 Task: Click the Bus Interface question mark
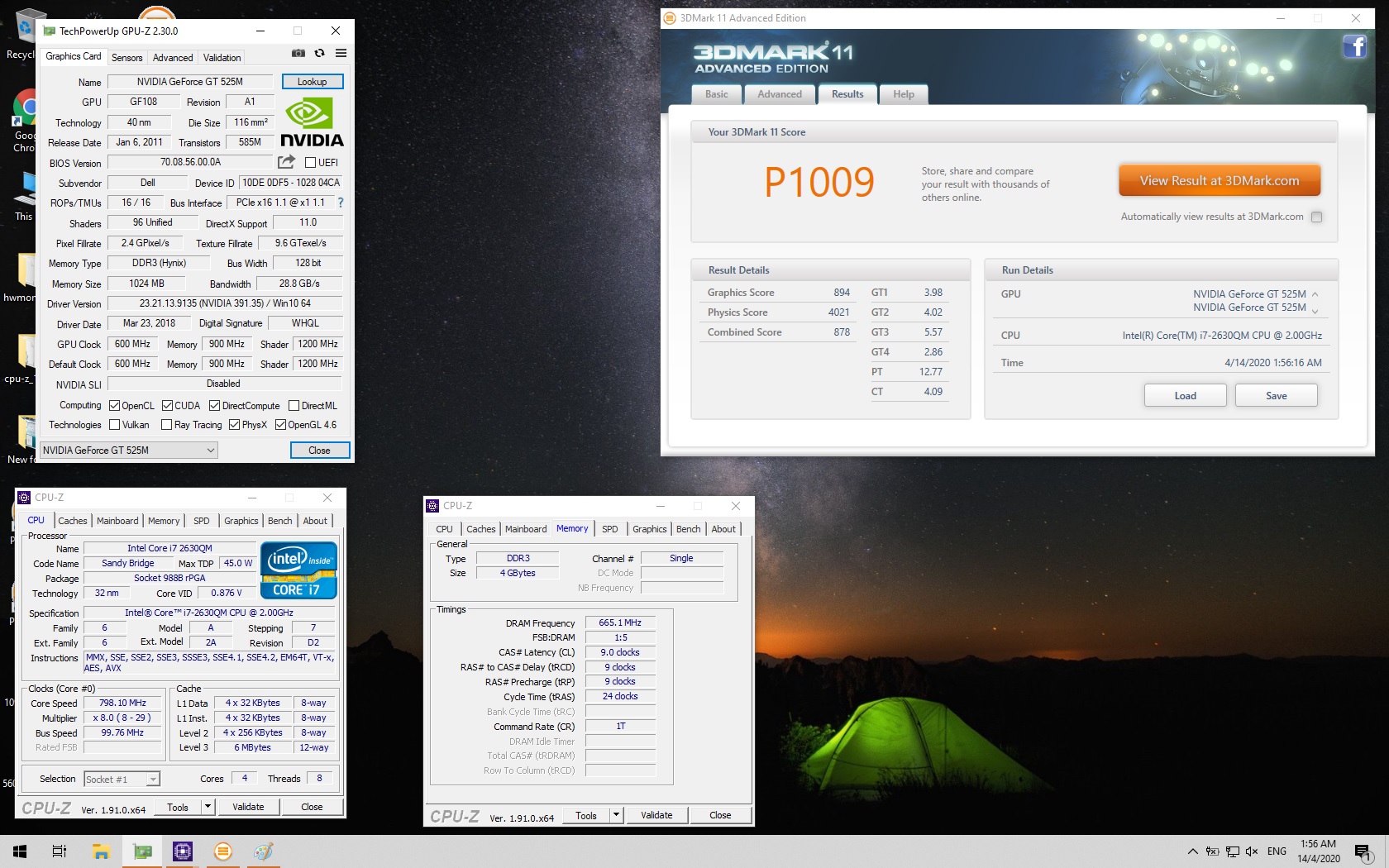[x=341, y=203]
